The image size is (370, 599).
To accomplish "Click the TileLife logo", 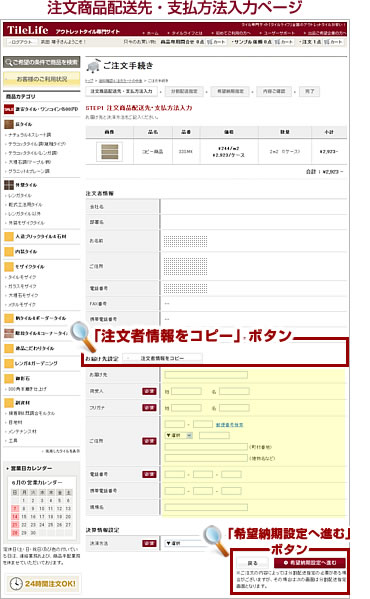I will (x=27, y=30).
